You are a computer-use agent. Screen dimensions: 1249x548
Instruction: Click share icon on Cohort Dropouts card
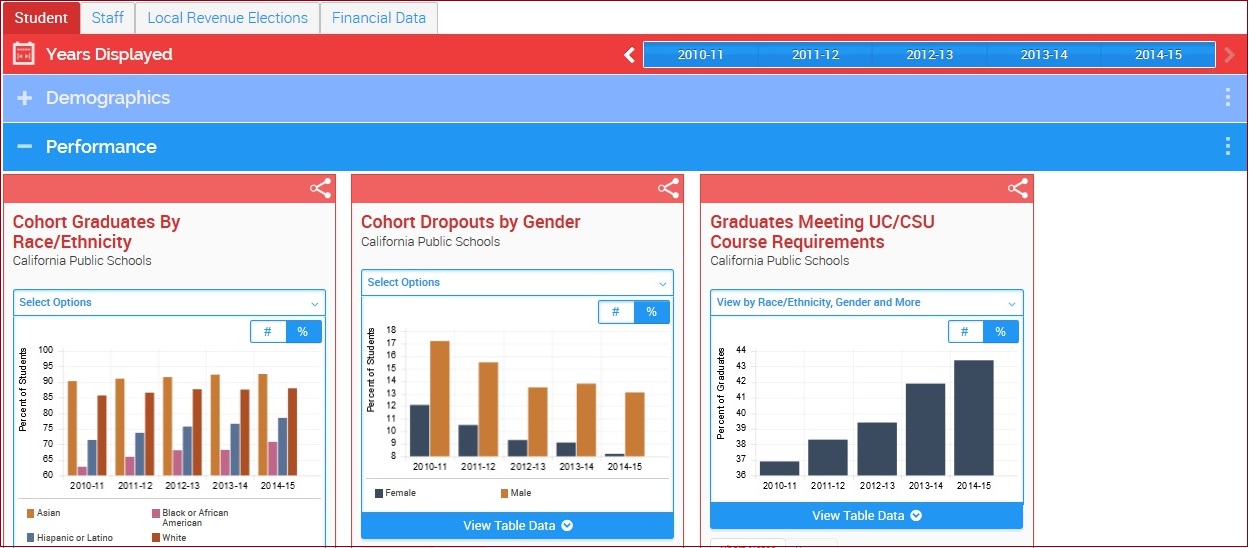point(668,188)
